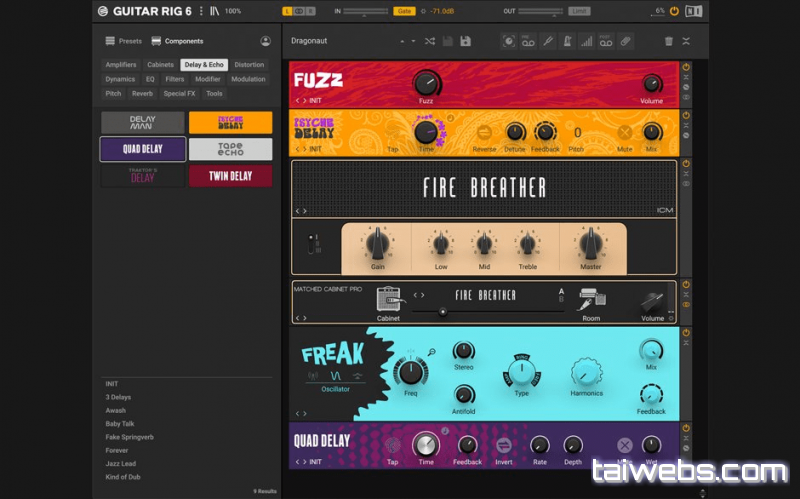Toggle the input noise Gate

[404, 11]
